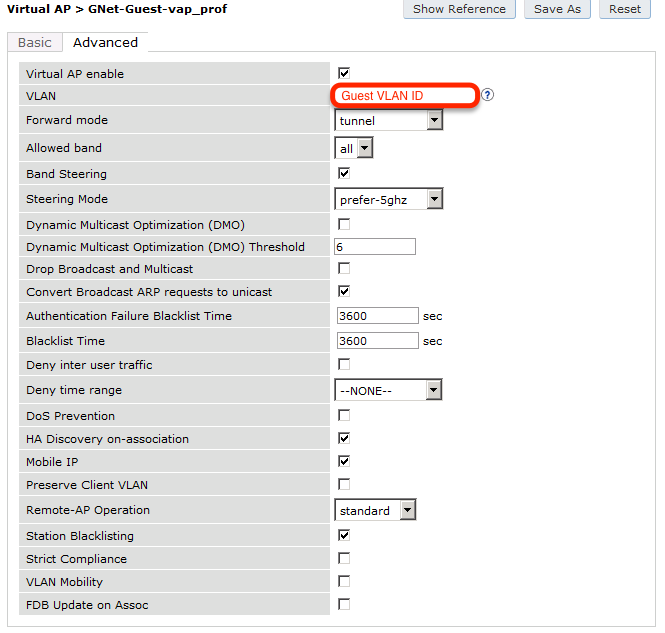Screen dimensions: 665x633
Task: Switch to the Basic tab
Action: (35, 42)
